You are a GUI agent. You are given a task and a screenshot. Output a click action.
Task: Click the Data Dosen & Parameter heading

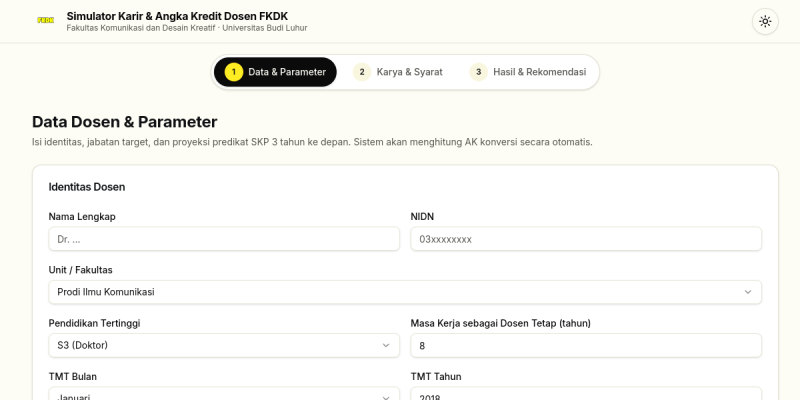(124, 122)
